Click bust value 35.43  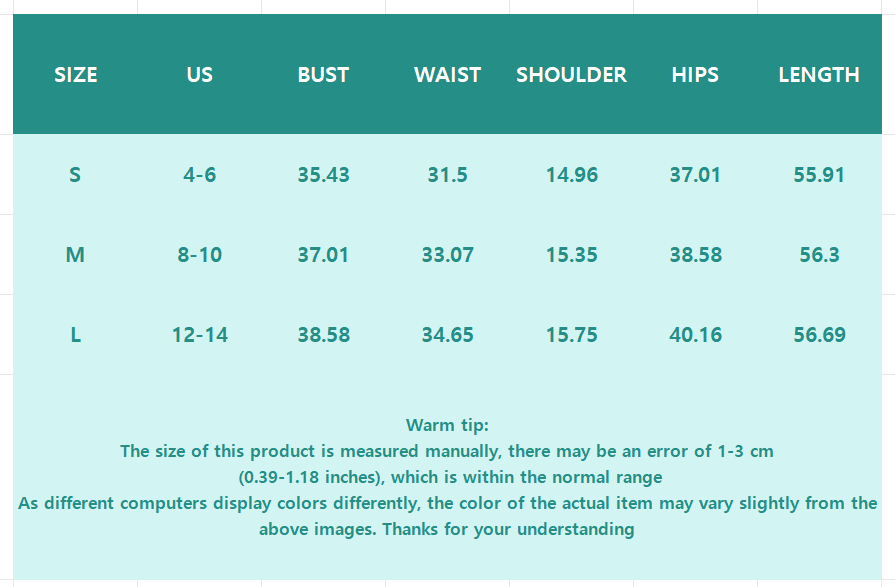point(323,175)
